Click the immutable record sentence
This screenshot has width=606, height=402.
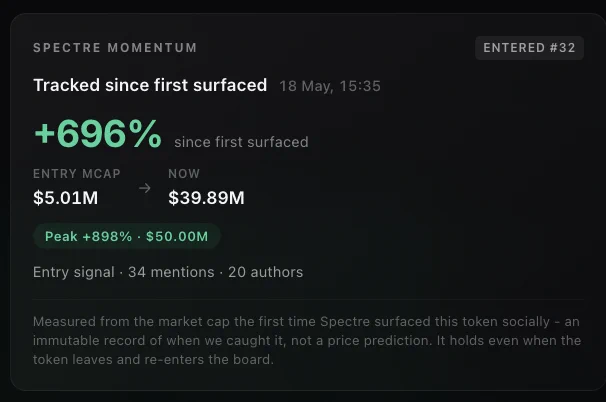click(x=233, y=341)
